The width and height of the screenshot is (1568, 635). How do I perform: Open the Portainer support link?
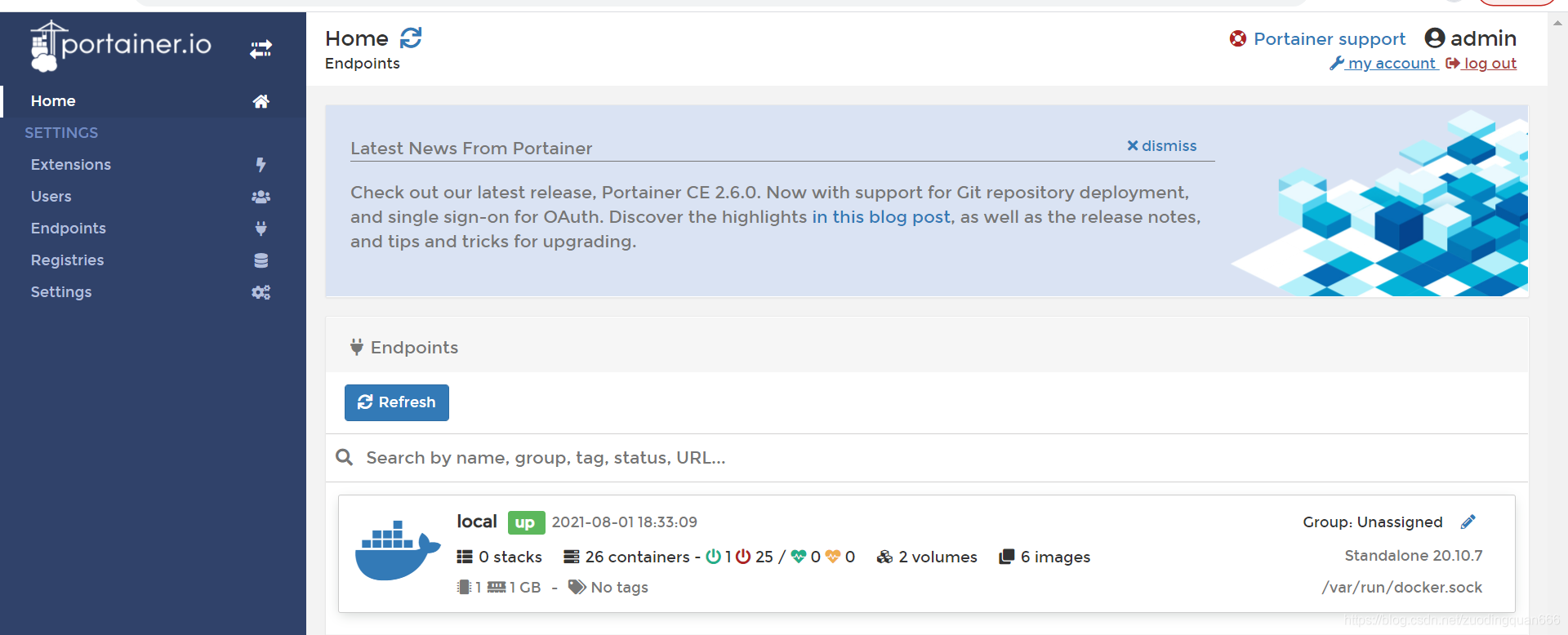(x=1330, y=39)
